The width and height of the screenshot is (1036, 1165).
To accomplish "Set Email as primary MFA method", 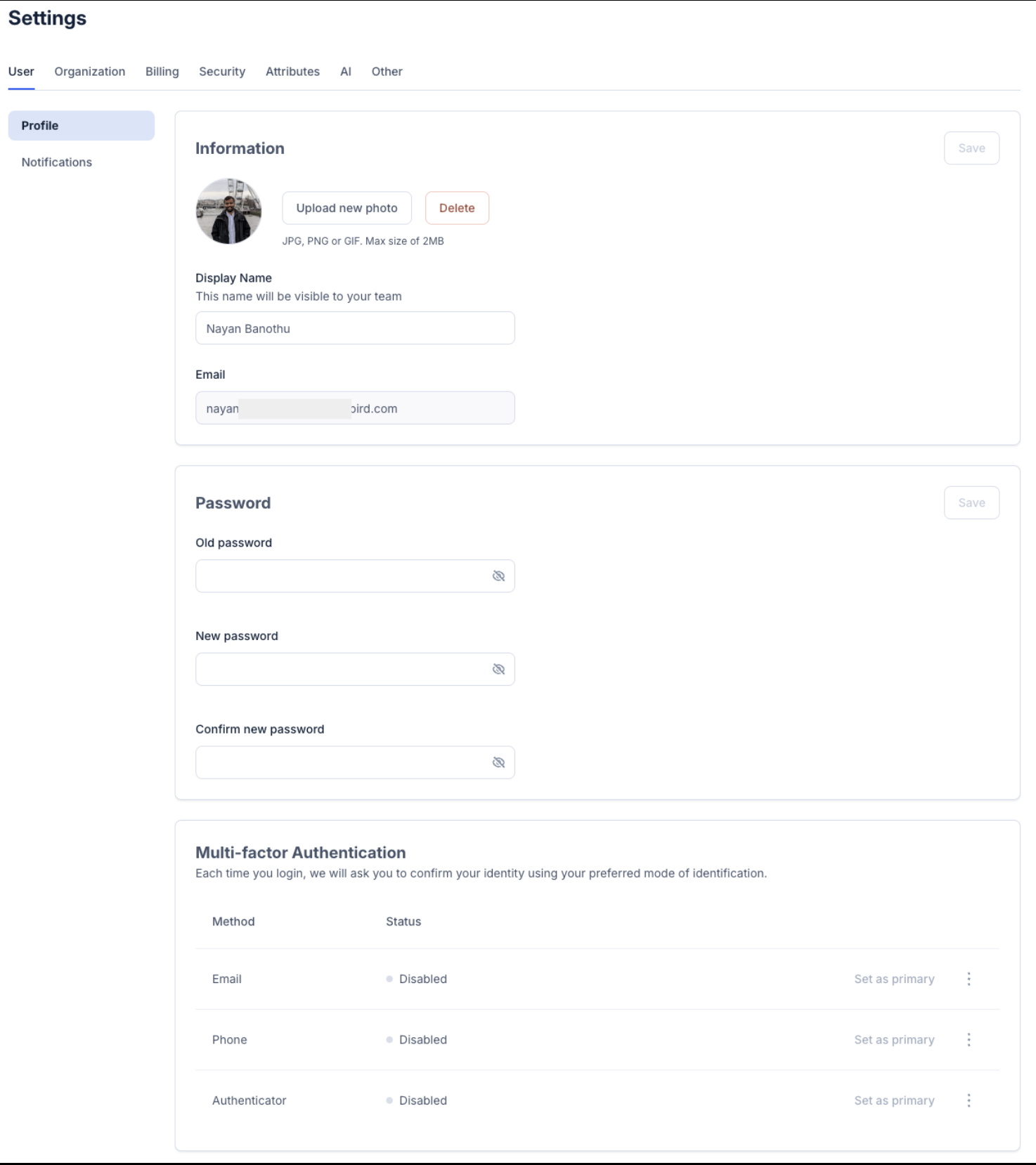I will click(x=894, y=979).
